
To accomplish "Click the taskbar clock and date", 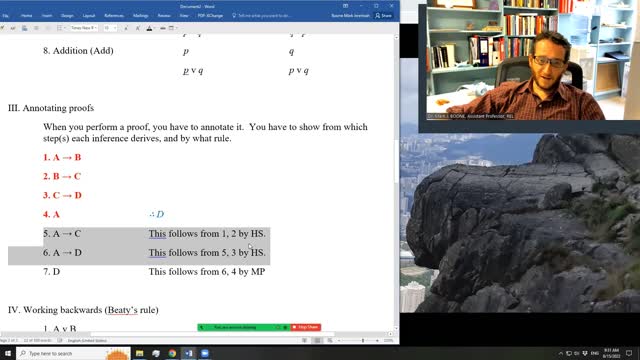I will tap(611, 353).
